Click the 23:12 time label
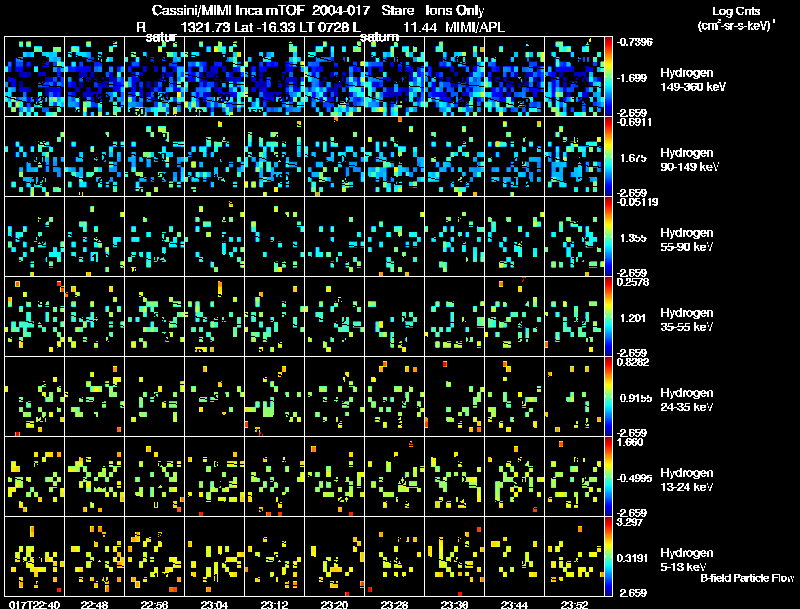The image size is (800, 609). tap(274, 604)
